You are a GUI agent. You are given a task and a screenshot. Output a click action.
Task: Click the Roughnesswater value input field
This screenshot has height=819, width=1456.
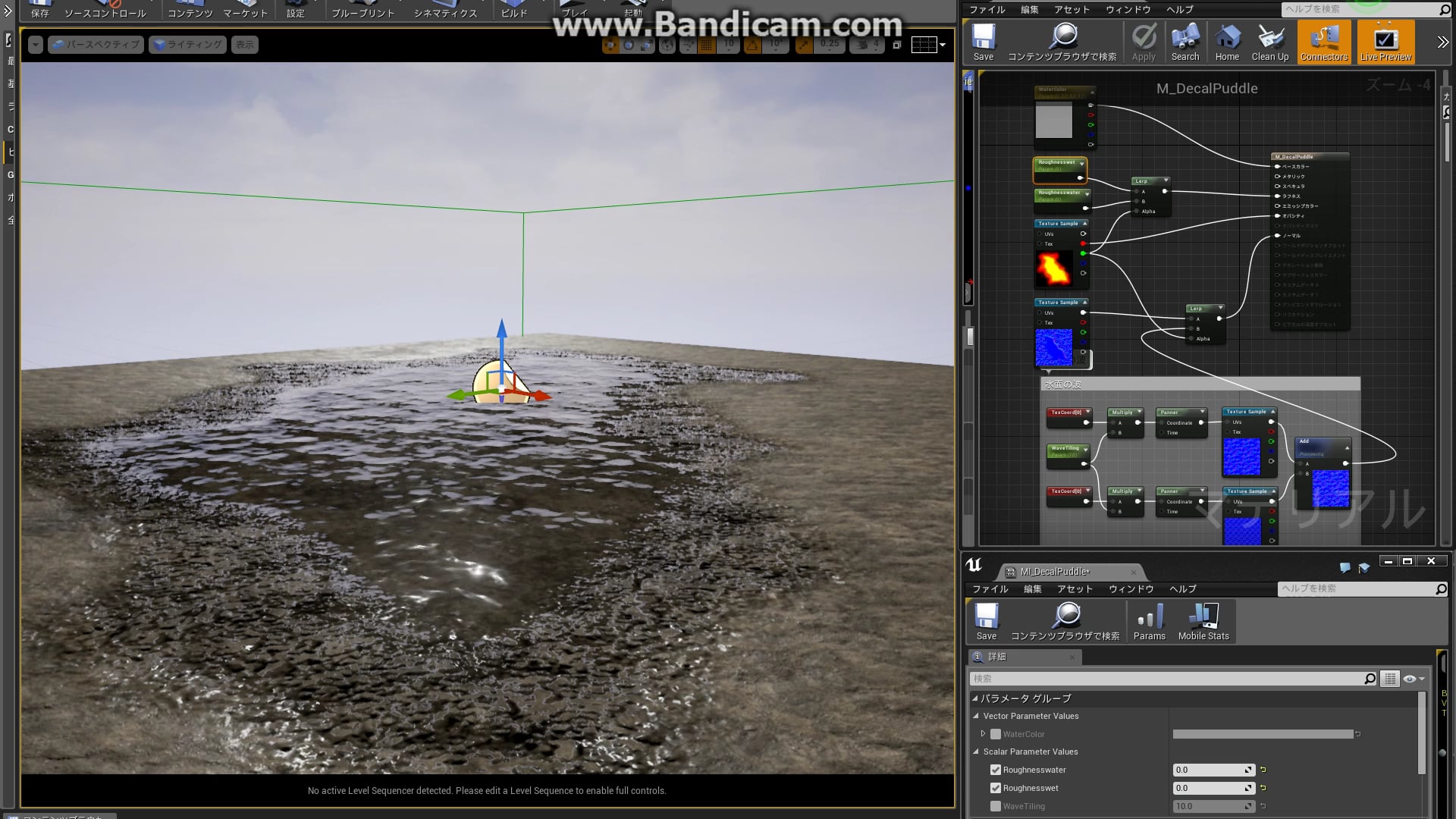pos(1207,769)
